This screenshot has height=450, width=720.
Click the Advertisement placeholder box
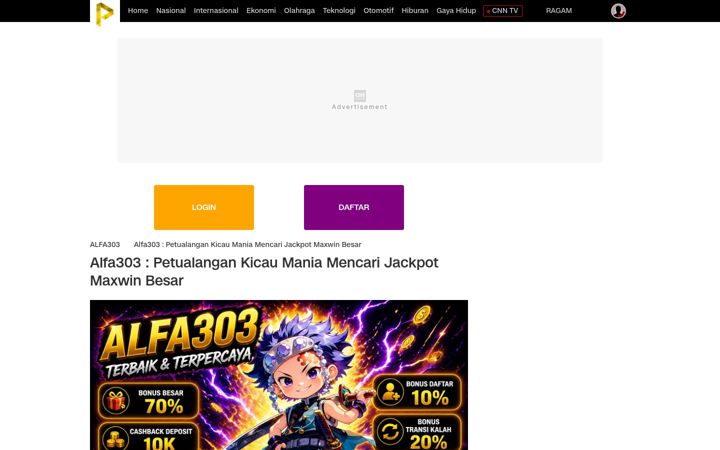(x=360, y=101)
